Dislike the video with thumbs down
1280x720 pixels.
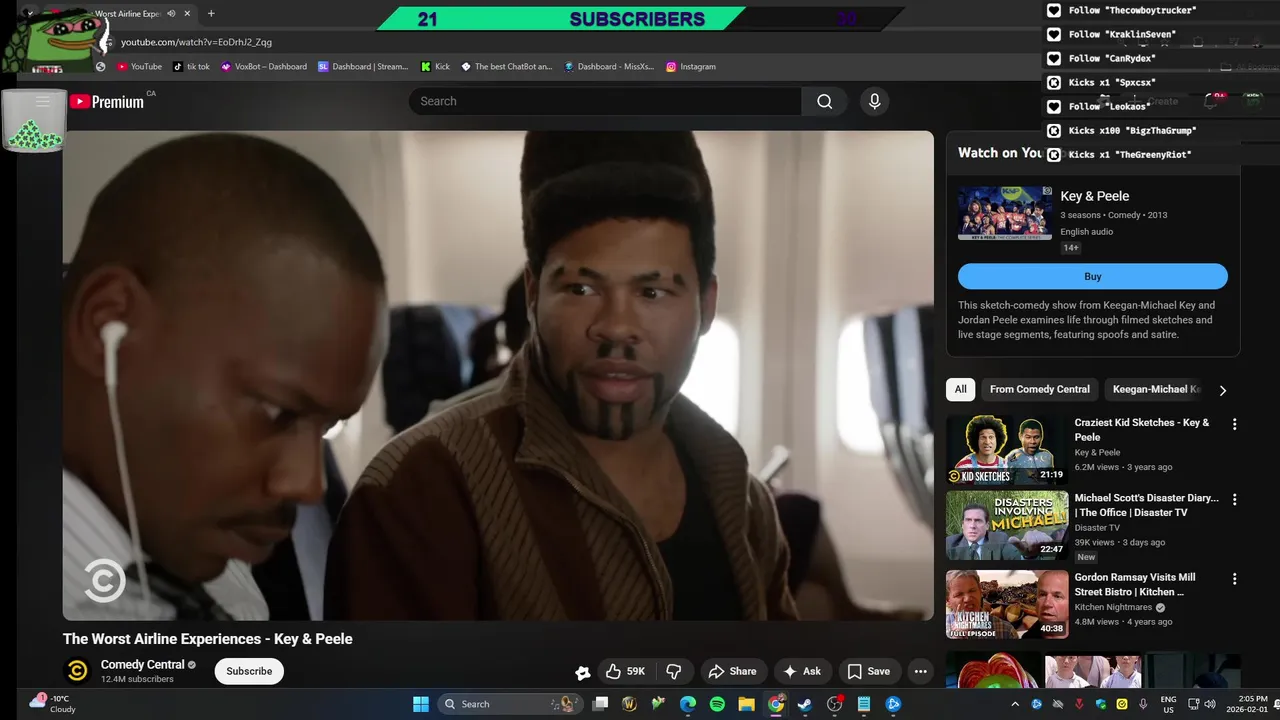click(674, 671)
